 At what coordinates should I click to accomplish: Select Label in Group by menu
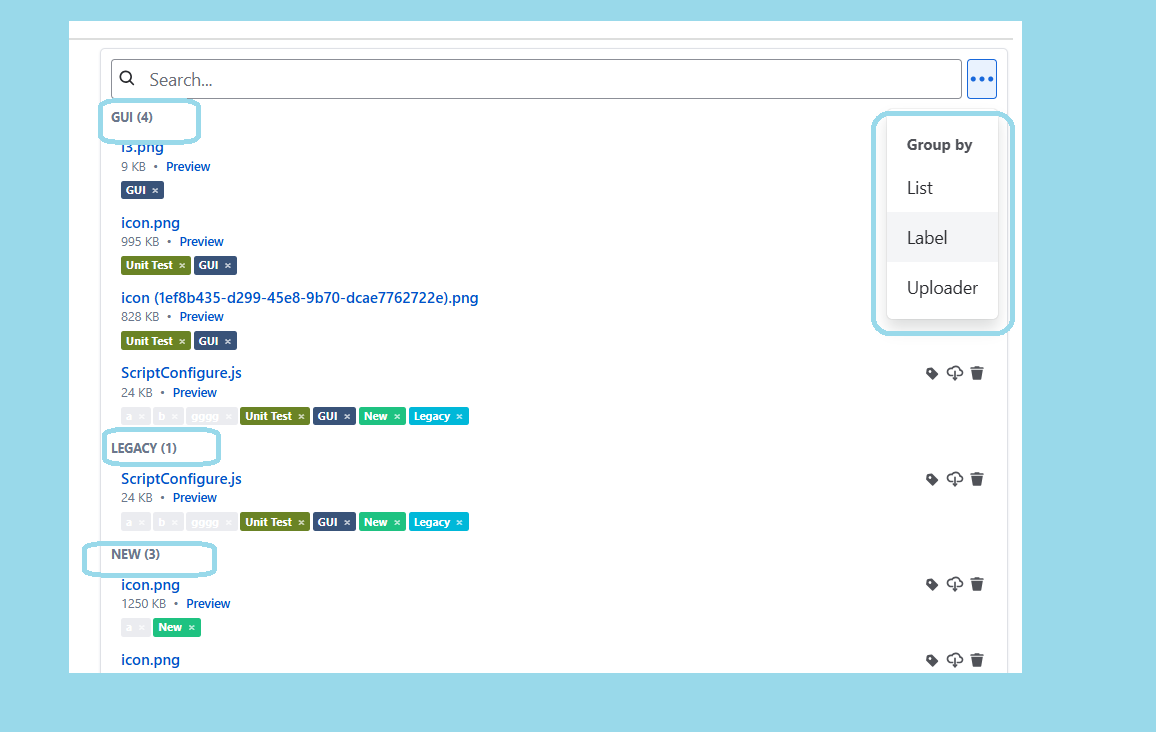pyautogui.click(x=942, y=237)
